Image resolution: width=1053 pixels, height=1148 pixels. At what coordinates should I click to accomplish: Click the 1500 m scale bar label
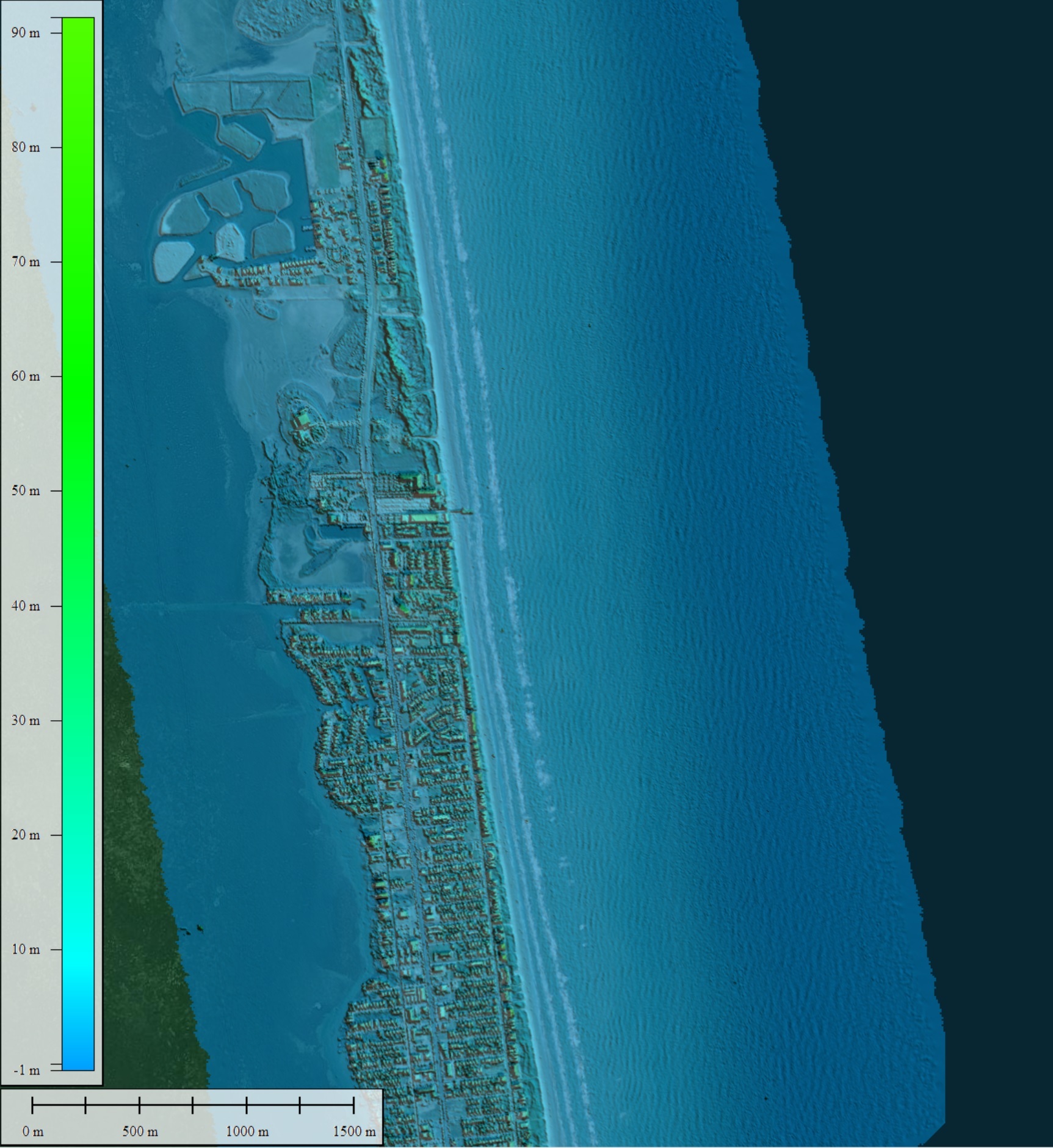click(354, 1132)
